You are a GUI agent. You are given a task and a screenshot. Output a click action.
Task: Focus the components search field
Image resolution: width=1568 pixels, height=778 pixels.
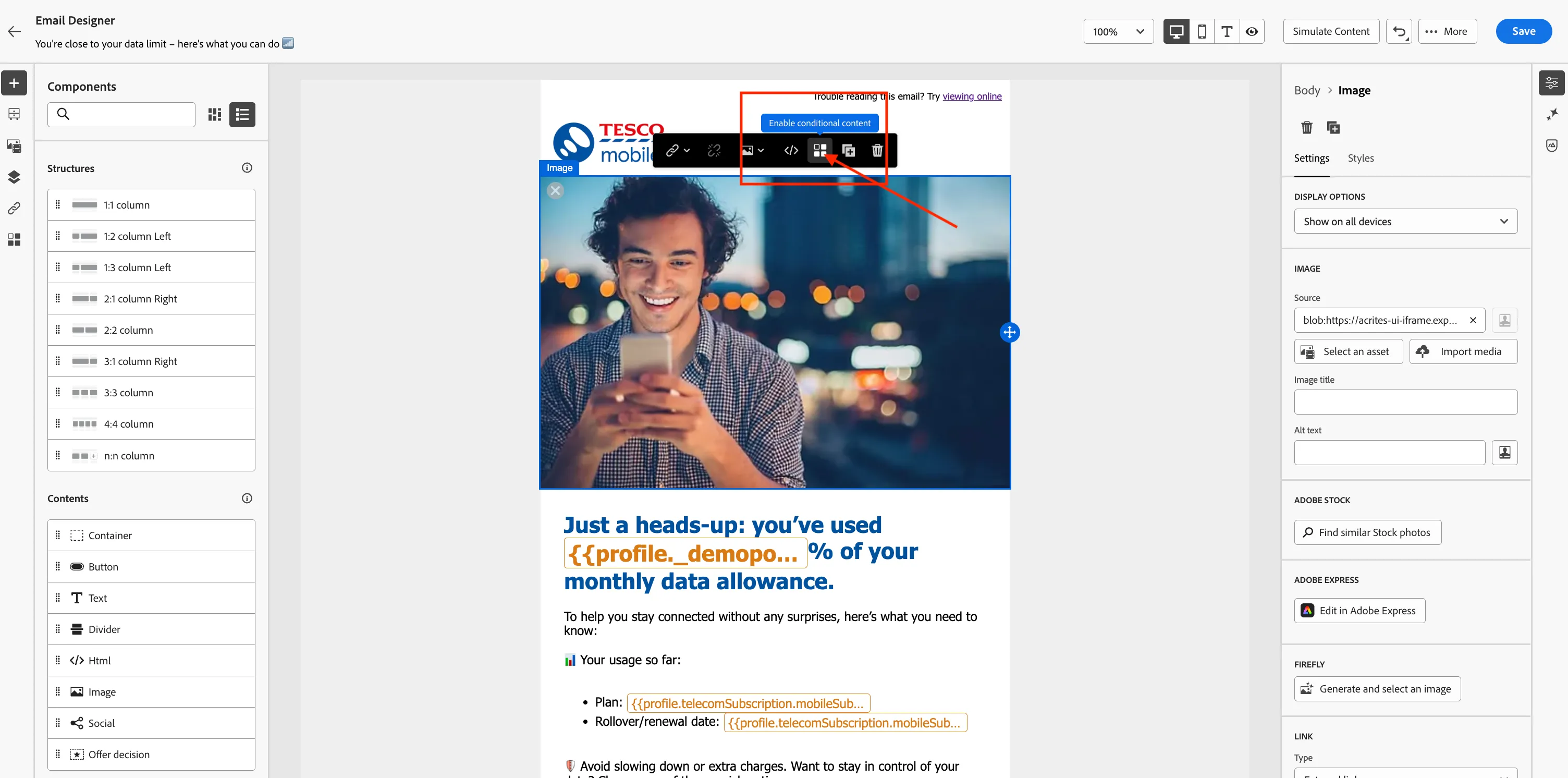pos(121,114)
